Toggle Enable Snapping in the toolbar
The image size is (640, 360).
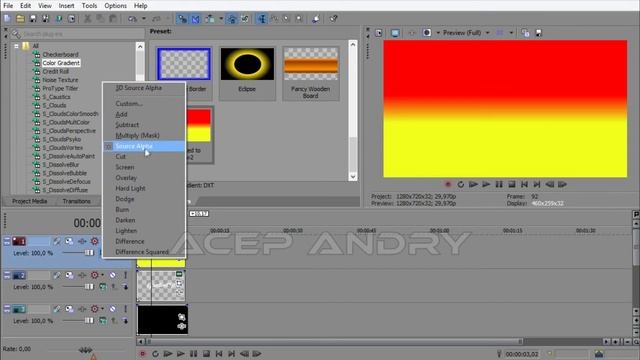(182, 19)
